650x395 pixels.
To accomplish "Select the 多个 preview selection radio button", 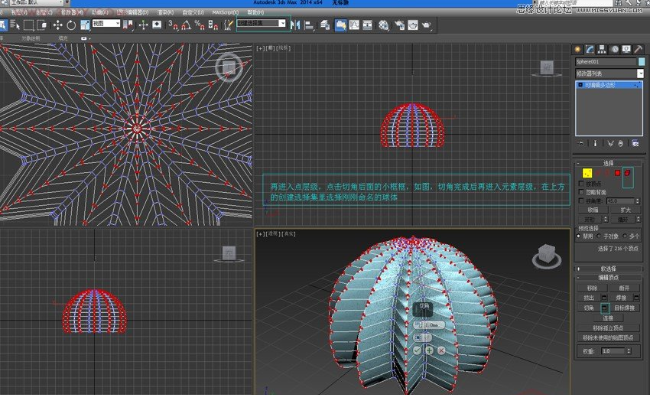I will pyautogui.click(x=625, y=236).
